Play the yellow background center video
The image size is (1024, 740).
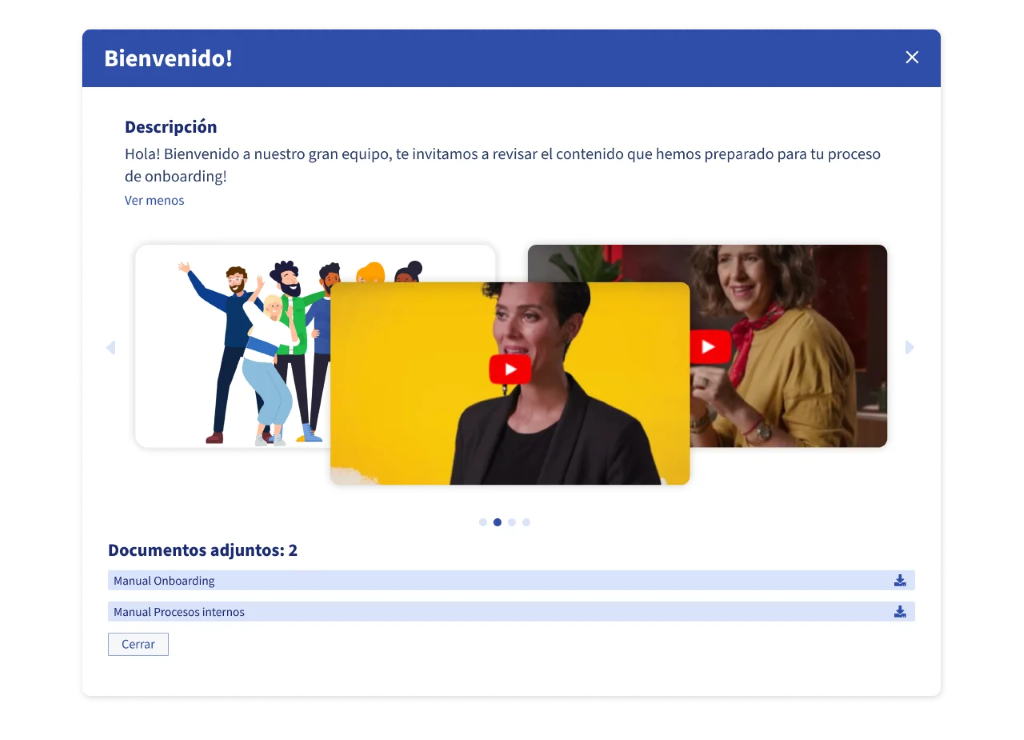[510, 370]
